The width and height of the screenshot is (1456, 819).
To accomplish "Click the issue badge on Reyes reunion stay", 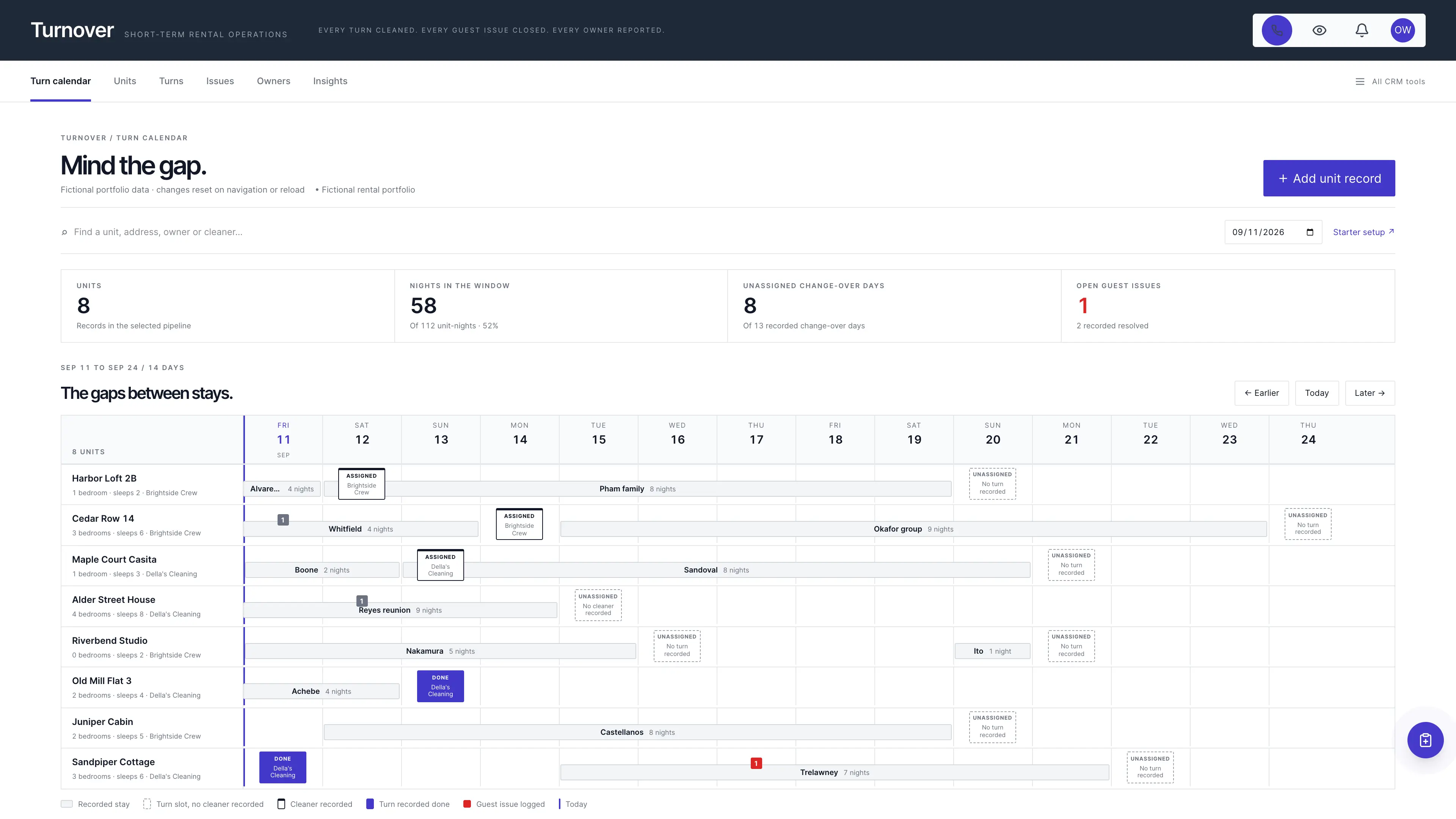I will [x=362, y=601].
